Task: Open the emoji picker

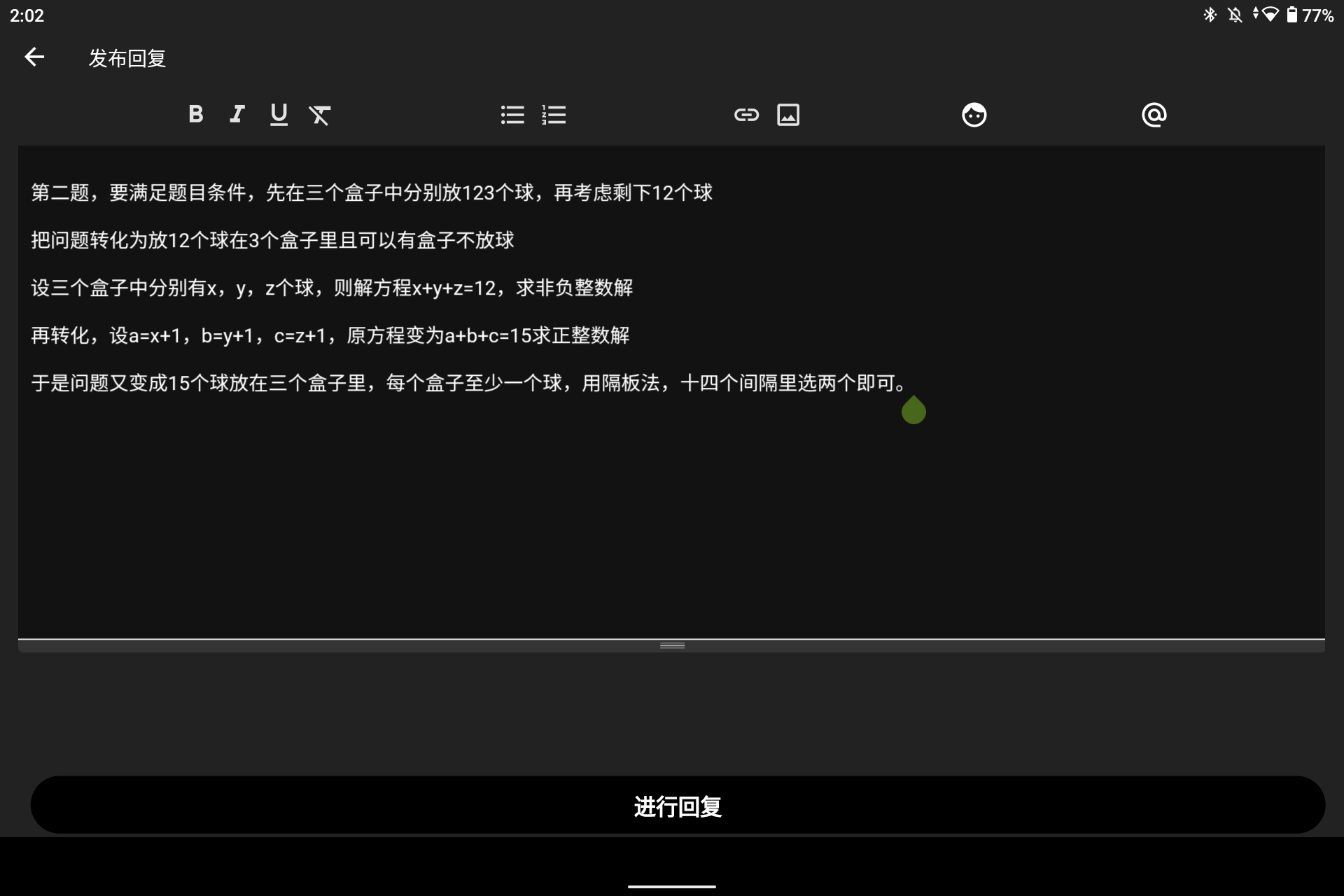Action: [x=974, y=115]
